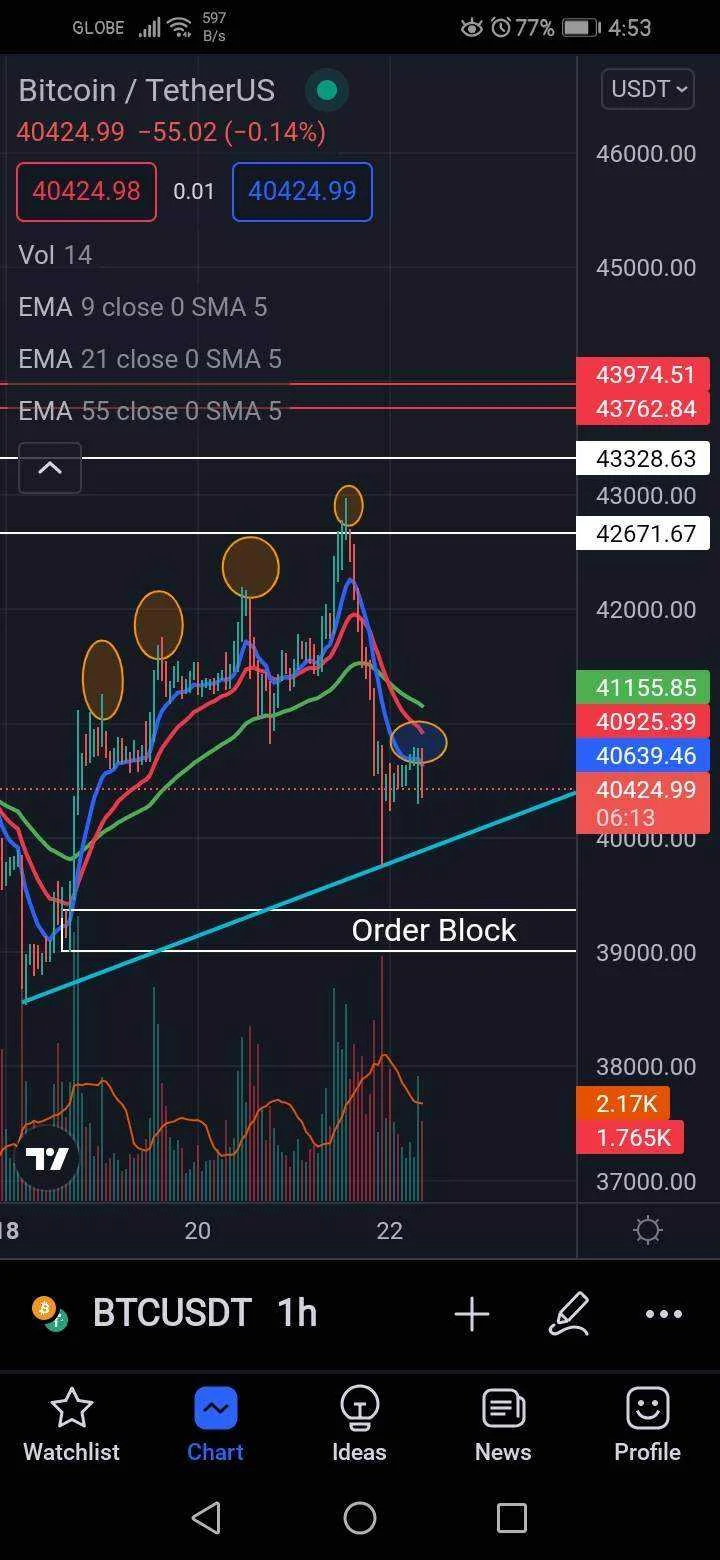Open the drawing tools pencil icon

(x=568, y=1314)
